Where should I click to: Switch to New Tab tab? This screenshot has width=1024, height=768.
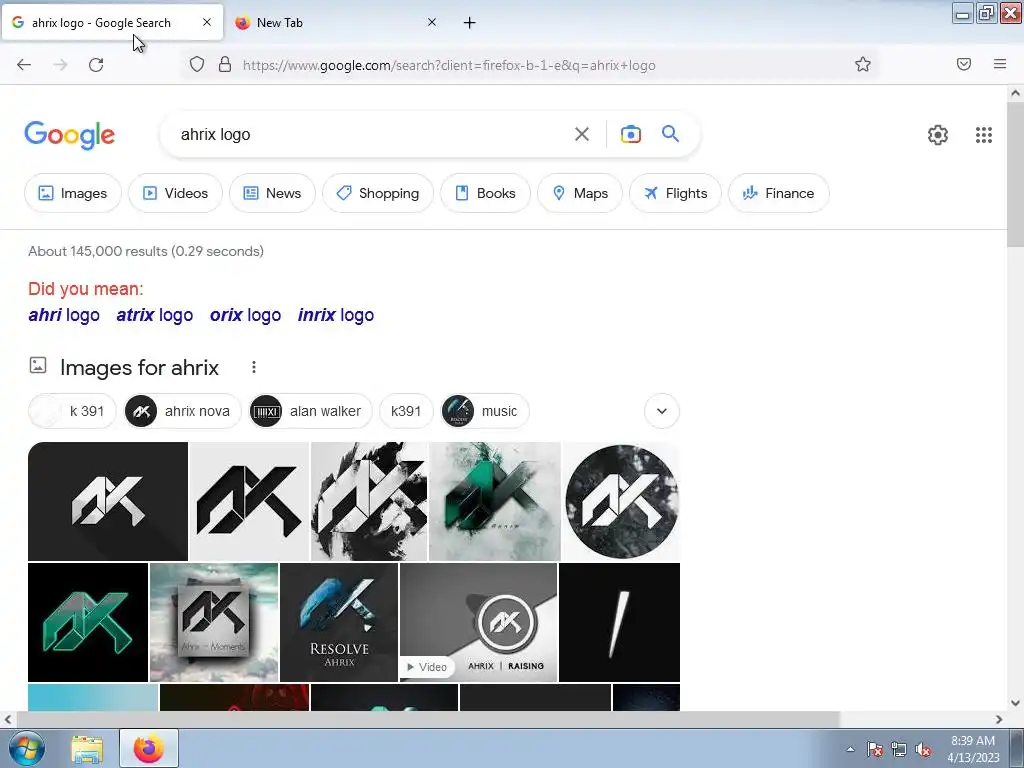click(334, 23)
